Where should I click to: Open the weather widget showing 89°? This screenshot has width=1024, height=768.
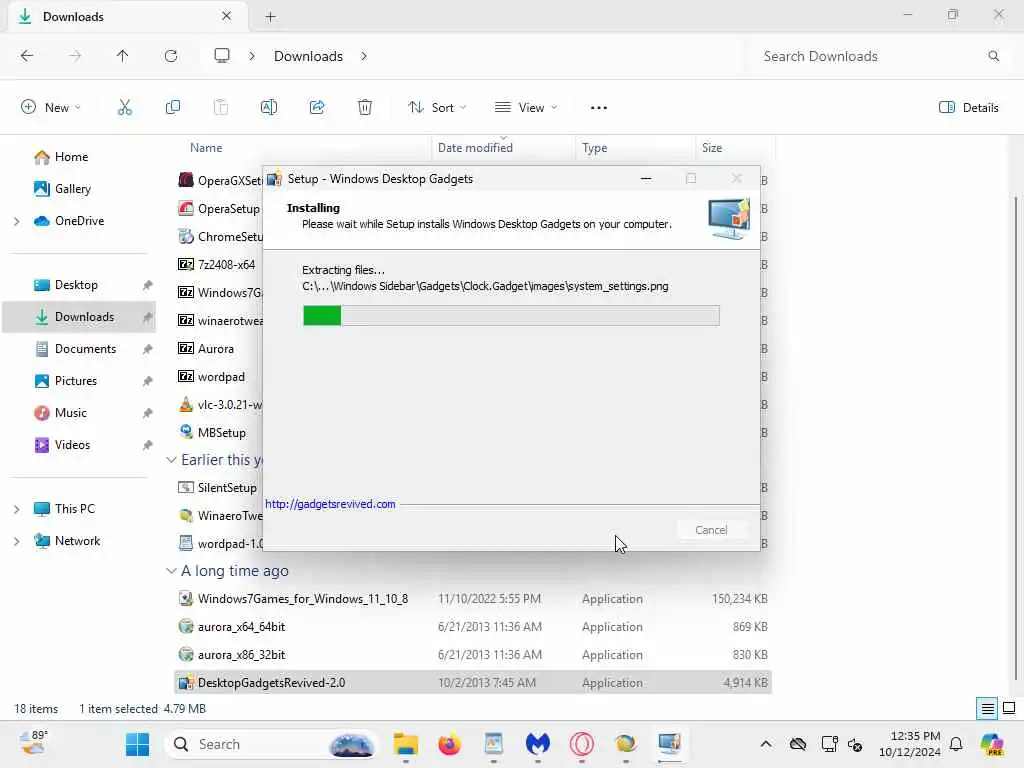34,743
